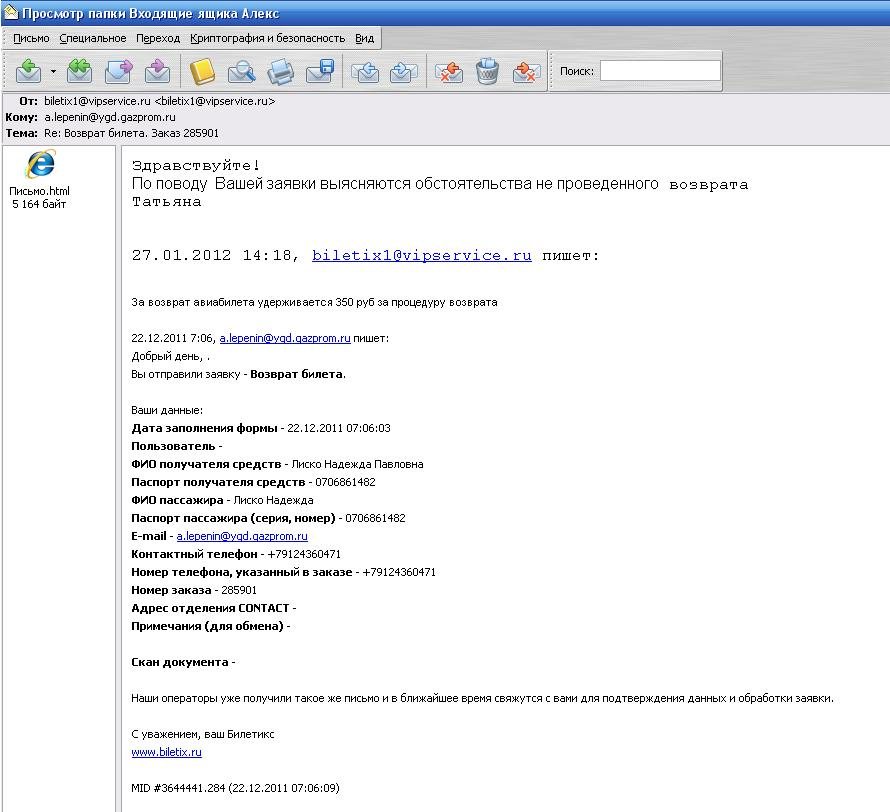Image resolution: width=890 pixels, height=812 pixels.
Task: Click the window title bar mail icon
Action: point(11,12)
